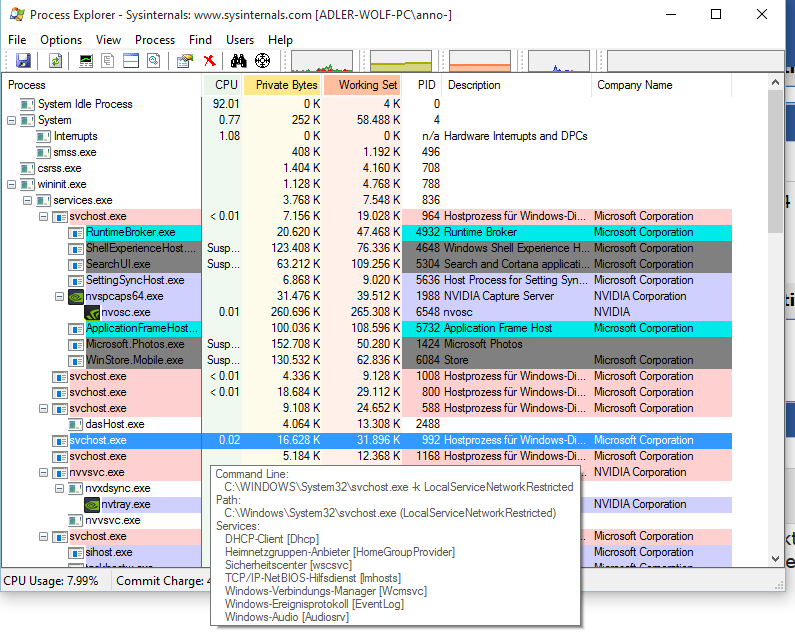795x633 pixels.
Task: Open properties with the toolbar icon
Action: (185, 61)
